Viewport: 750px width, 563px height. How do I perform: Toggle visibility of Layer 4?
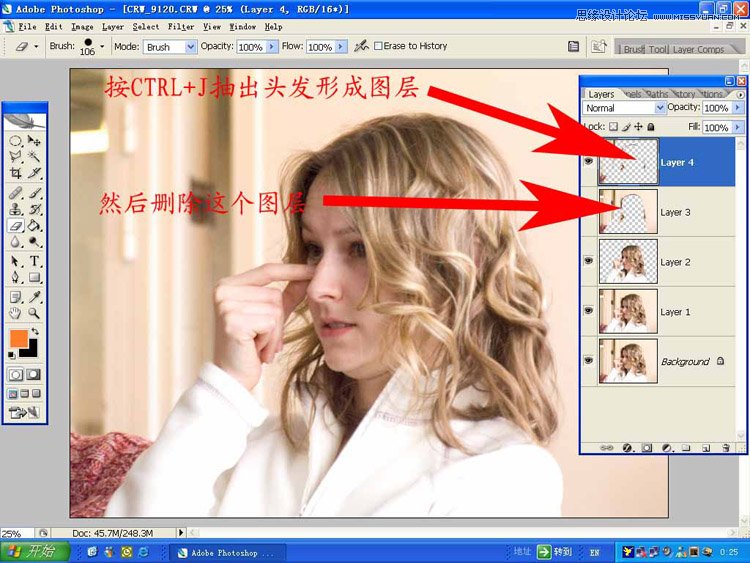coord(589,162)
